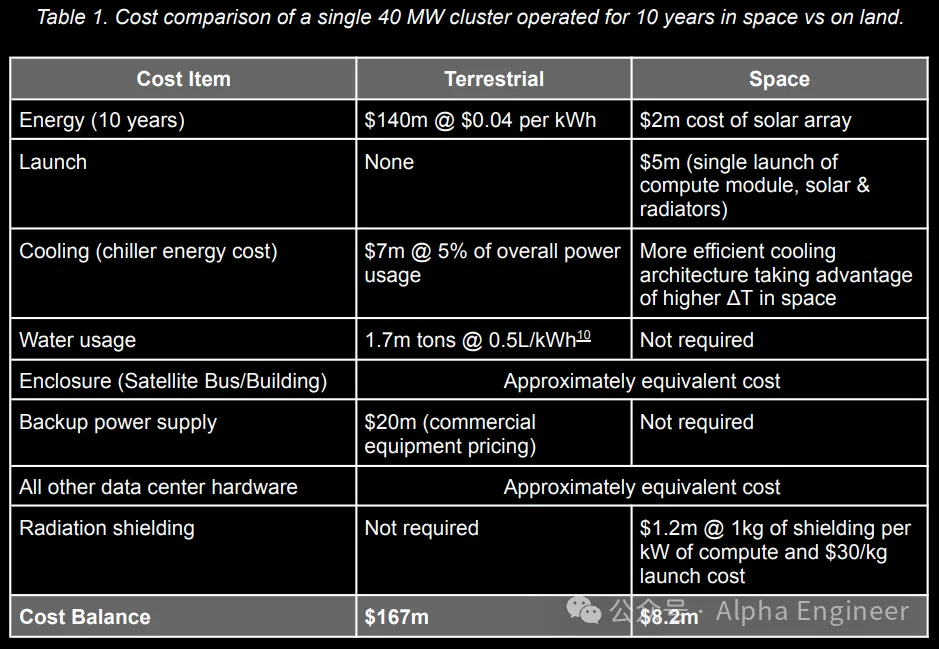Select the Cost Item column header
This screenshot has height=649, width=939.
[183, 79]
